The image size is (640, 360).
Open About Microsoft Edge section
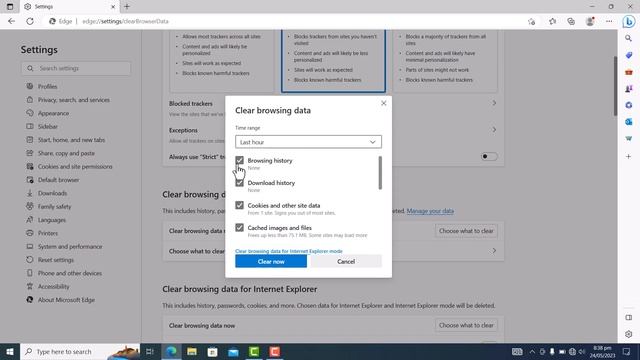pyautogui.click(x=66, y=300)
